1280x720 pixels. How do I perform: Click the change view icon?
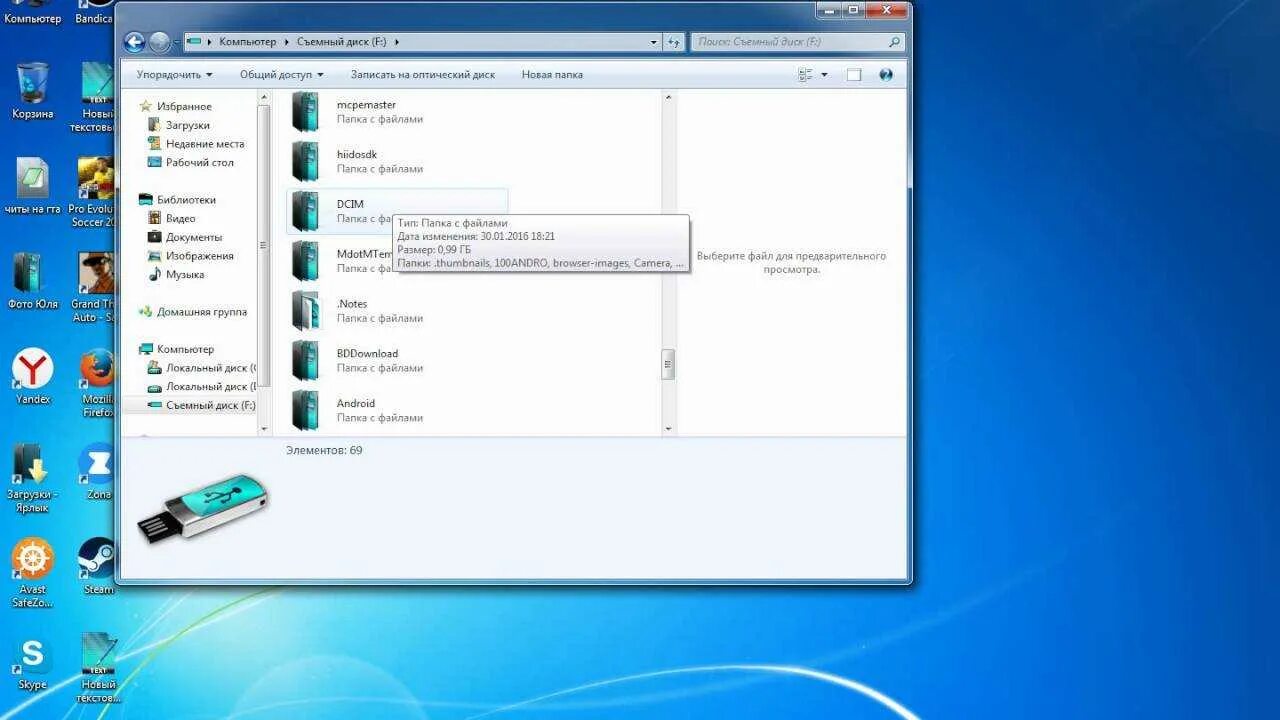pos(806,75)
